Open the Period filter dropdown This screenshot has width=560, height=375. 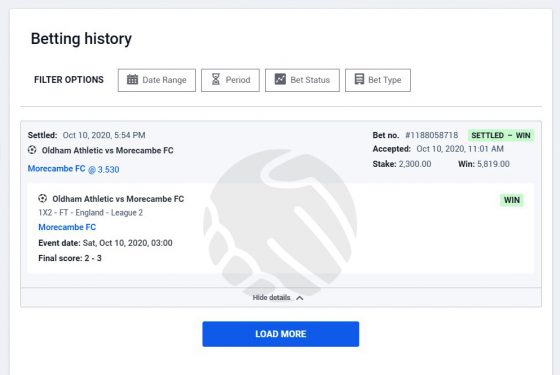230,80
